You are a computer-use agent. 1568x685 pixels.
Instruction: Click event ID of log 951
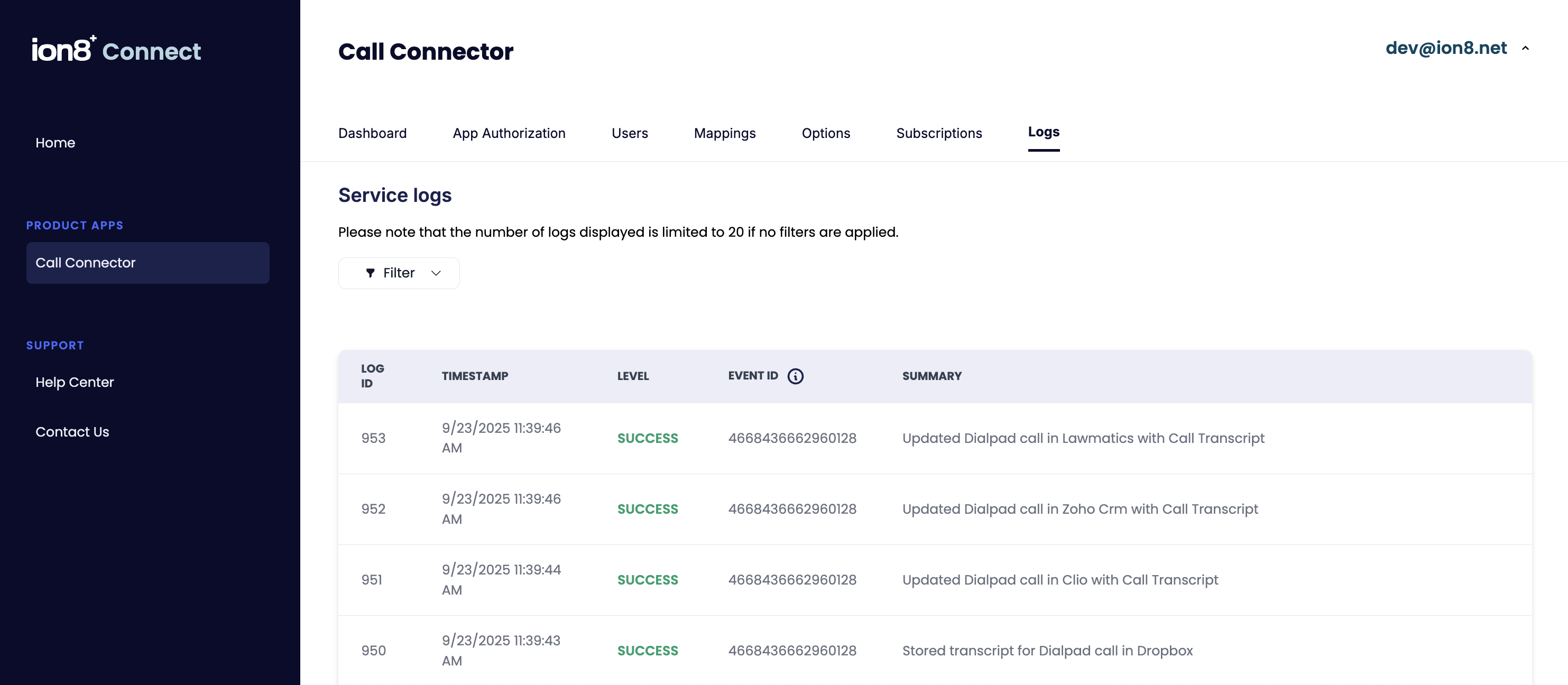(x=792, y=580)
